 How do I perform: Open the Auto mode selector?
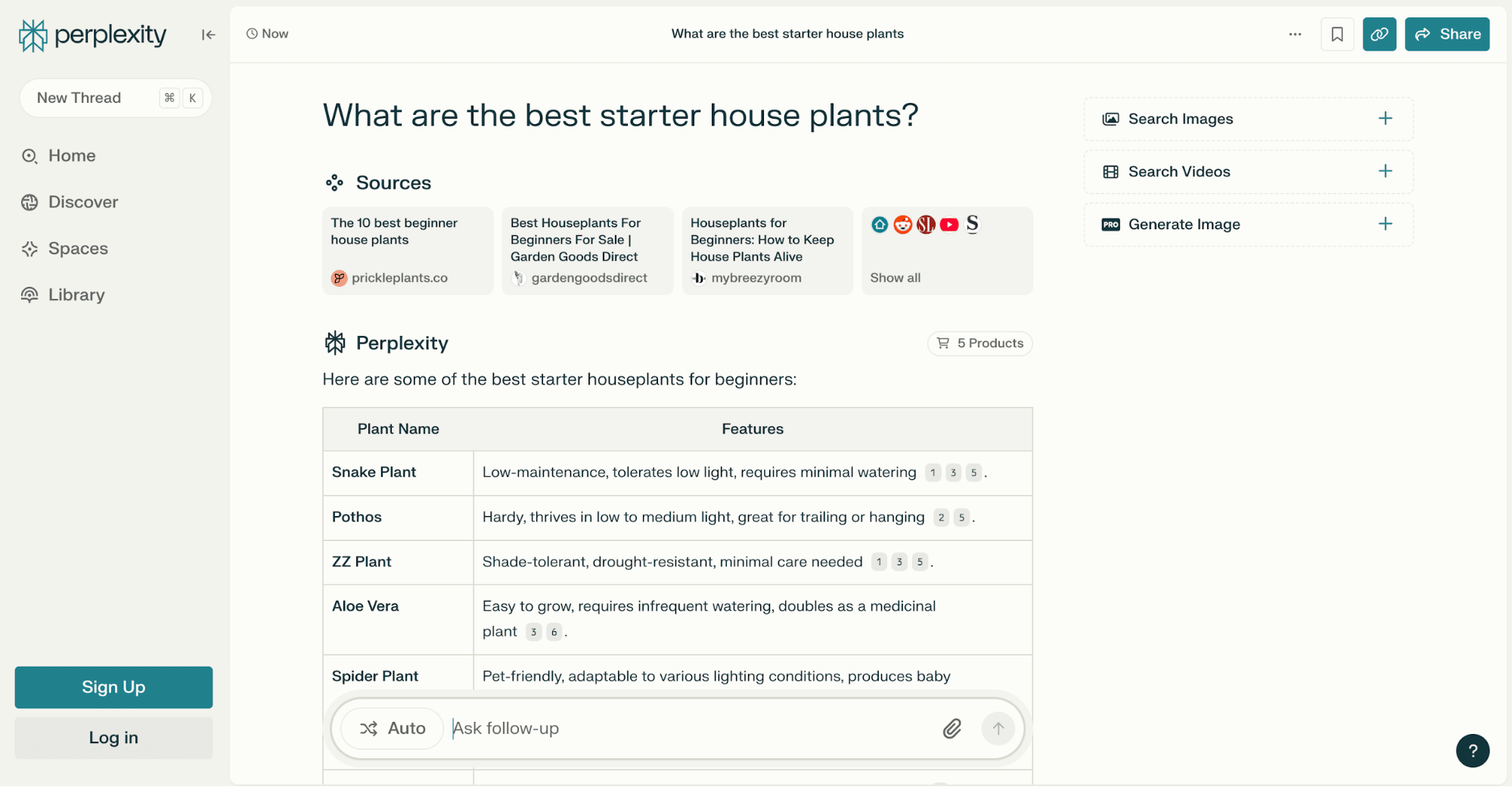(x=392, y=728)
